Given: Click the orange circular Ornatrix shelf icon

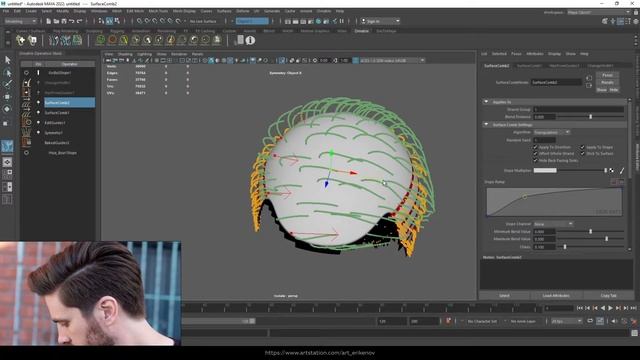Looking at the screenshot, I should (112, 40).
